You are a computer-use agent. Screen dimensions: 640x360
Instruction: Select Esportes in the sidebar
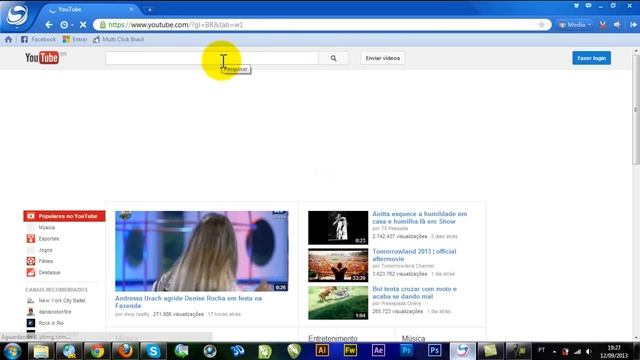pyautogui.click(x=49, y=239)
